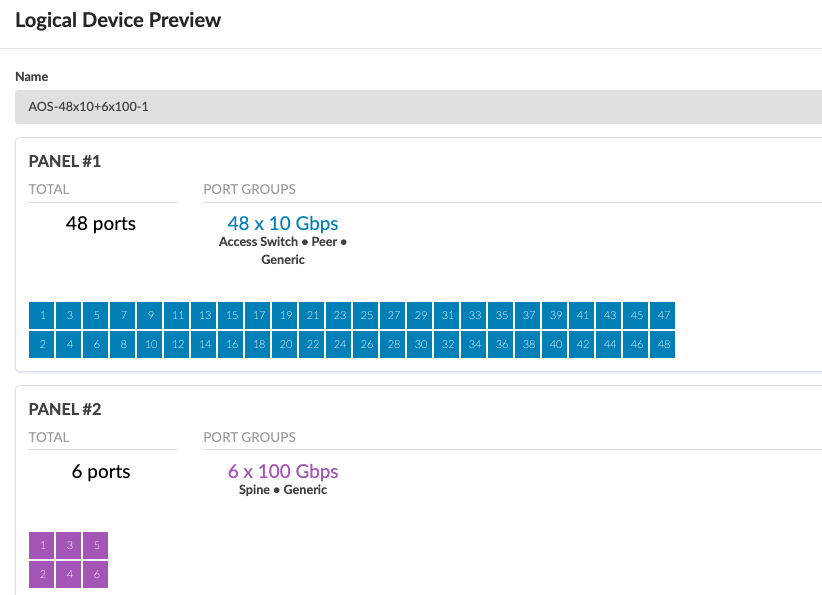Select purple port 6 in Panel #2

point(96,574)
